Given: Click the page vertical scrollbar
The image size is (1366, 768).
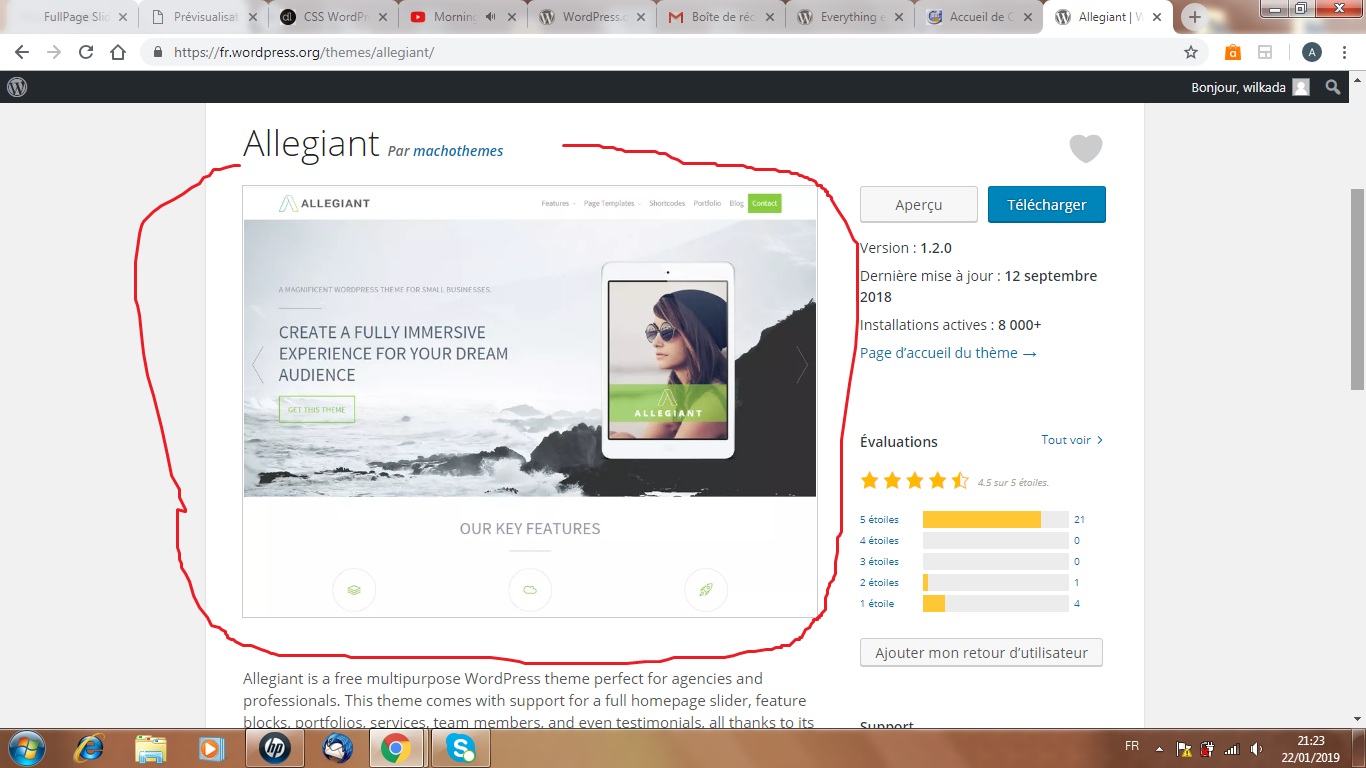Looking at the screenshot, I should [1357, 290].
